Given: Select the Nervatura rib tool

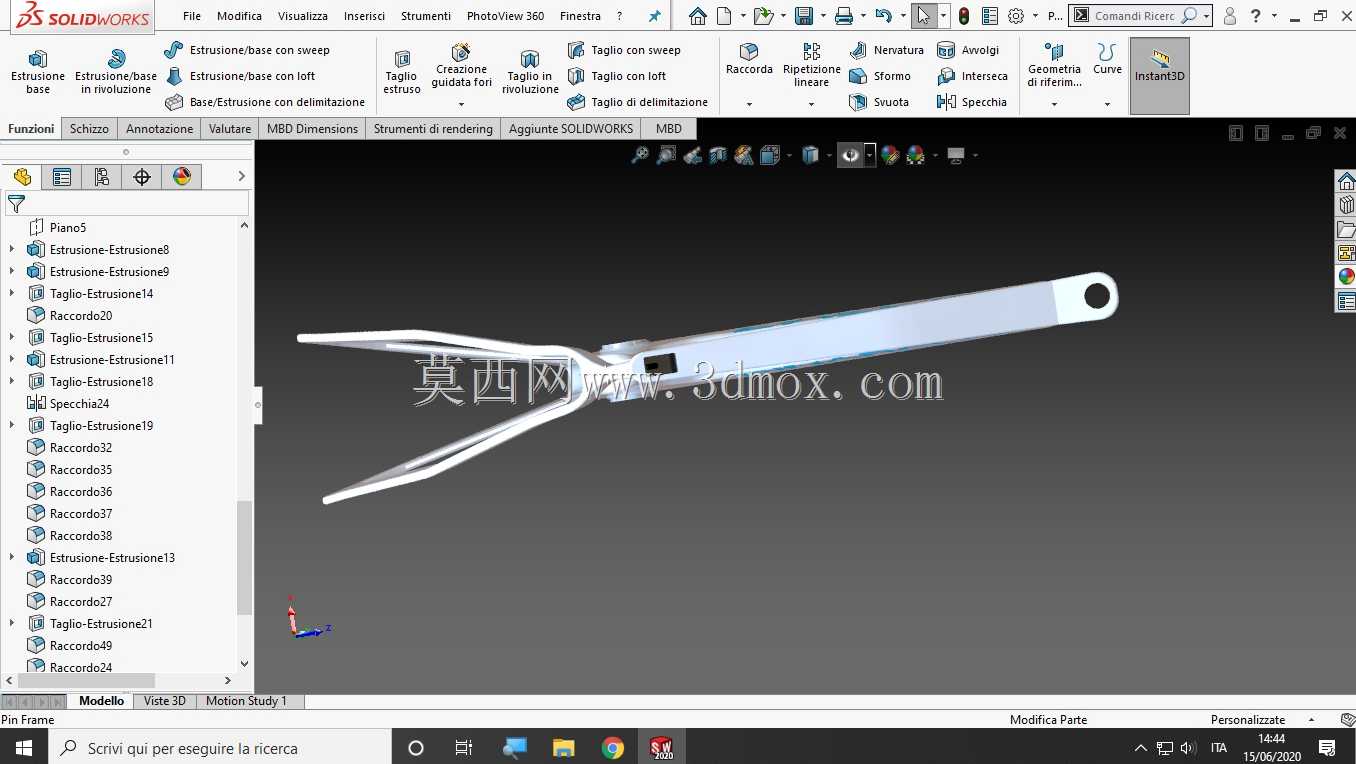Looking at the screenshot, I should pos(886,50).
